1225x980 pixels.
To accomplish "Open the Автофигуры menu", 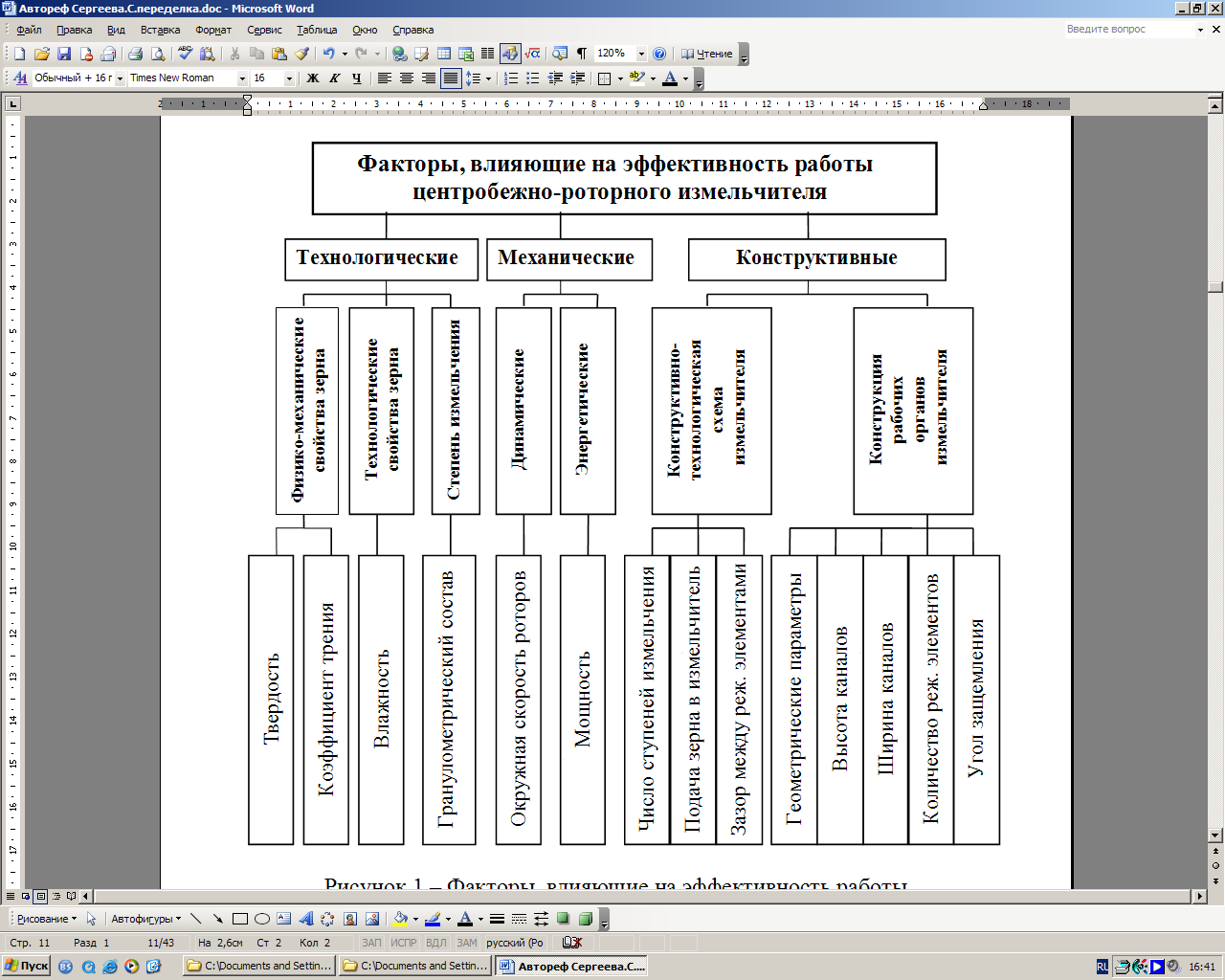I will [145, 919].
